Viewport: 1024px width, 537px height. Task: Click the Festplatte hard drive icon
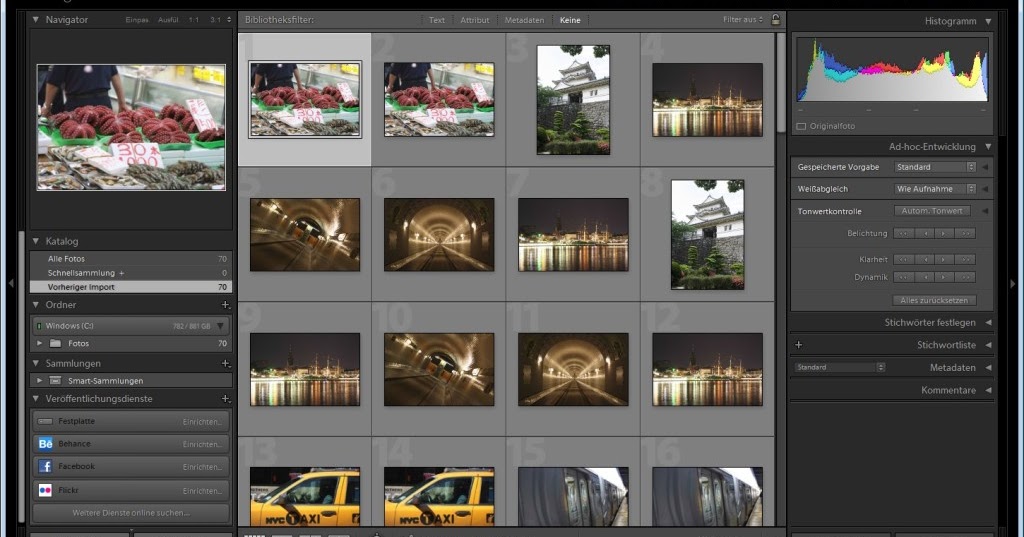(45, 421)
